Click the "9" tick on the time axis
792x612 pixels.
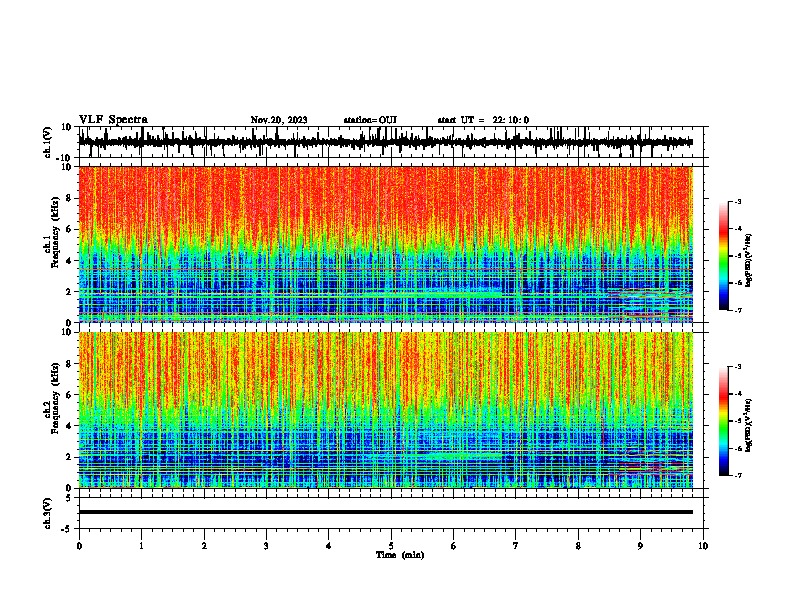[640, 546]
